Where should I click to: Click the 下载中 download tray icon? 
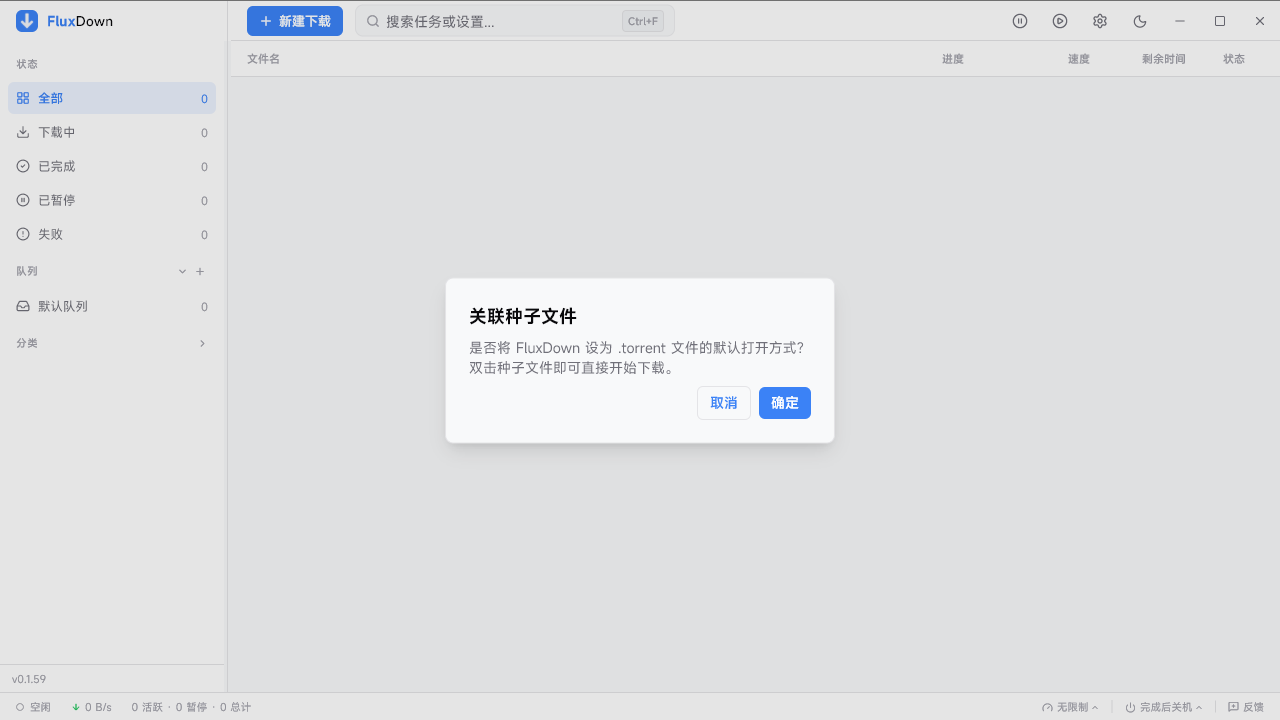[23, 132]
